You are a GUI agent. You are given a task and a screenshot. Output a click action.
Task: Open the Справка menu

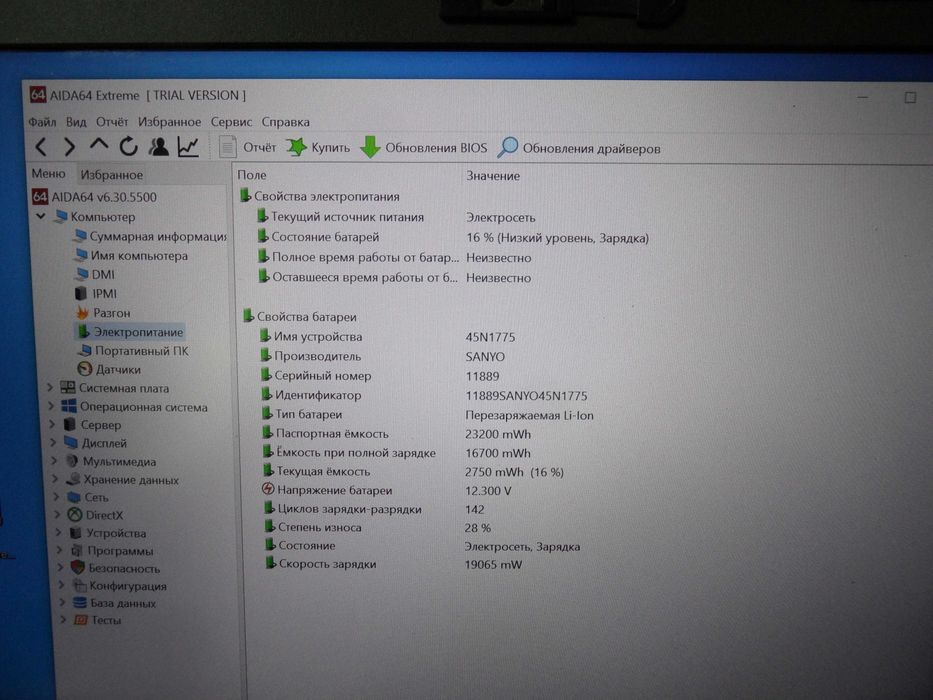point(286,122)
